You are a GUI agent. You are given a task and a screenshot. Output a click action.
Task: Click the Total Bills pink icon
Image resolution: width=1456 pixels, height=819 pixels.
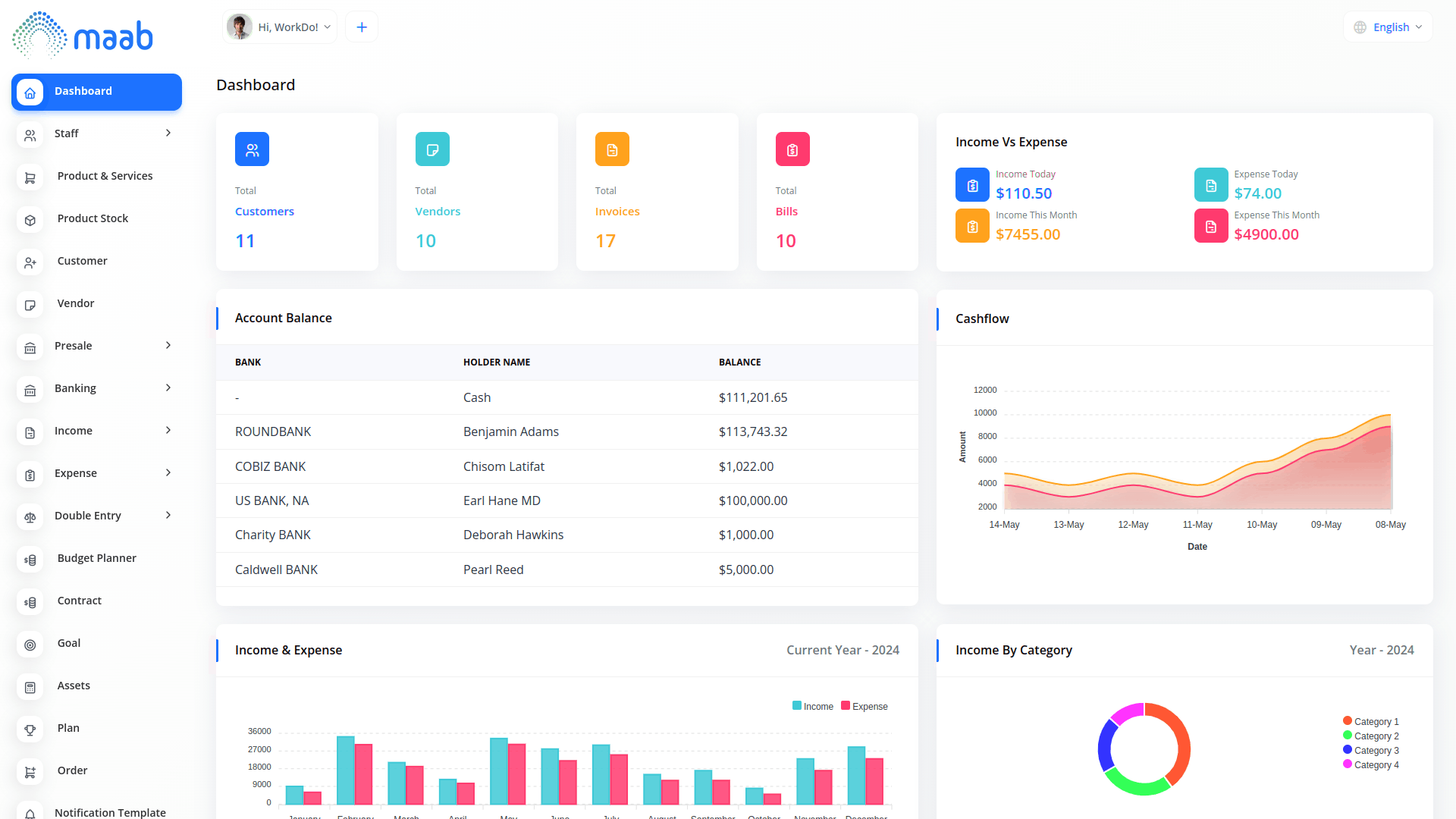[792, 149]
